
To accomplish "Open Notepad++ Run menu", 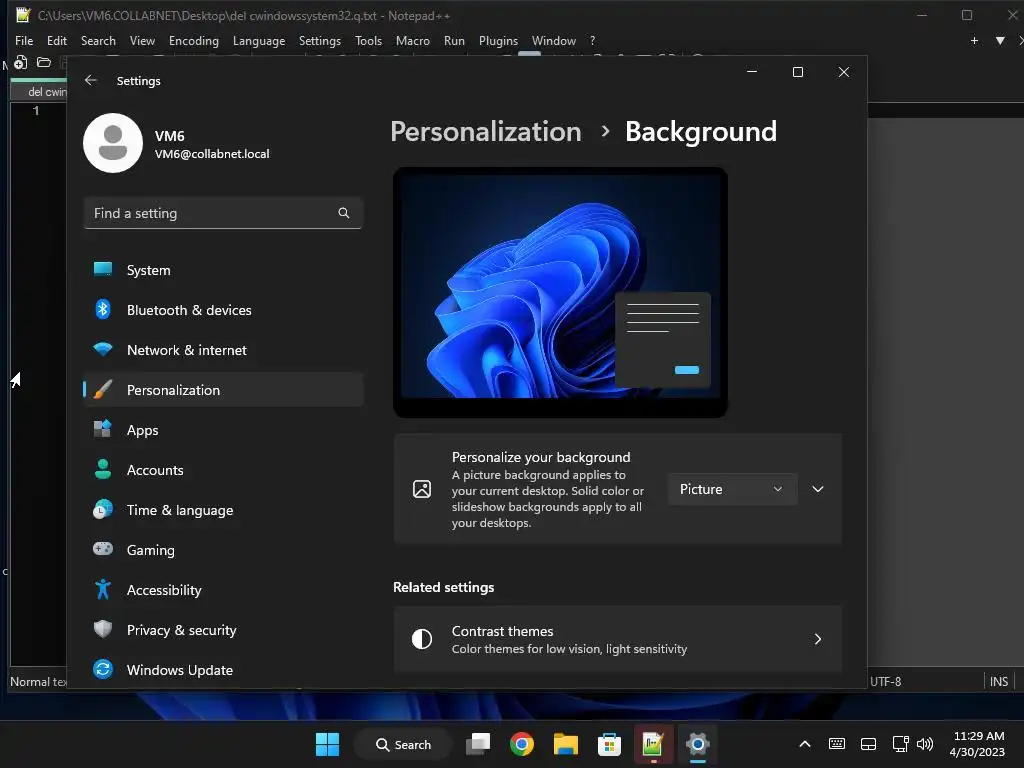I will tap(455, 40).
